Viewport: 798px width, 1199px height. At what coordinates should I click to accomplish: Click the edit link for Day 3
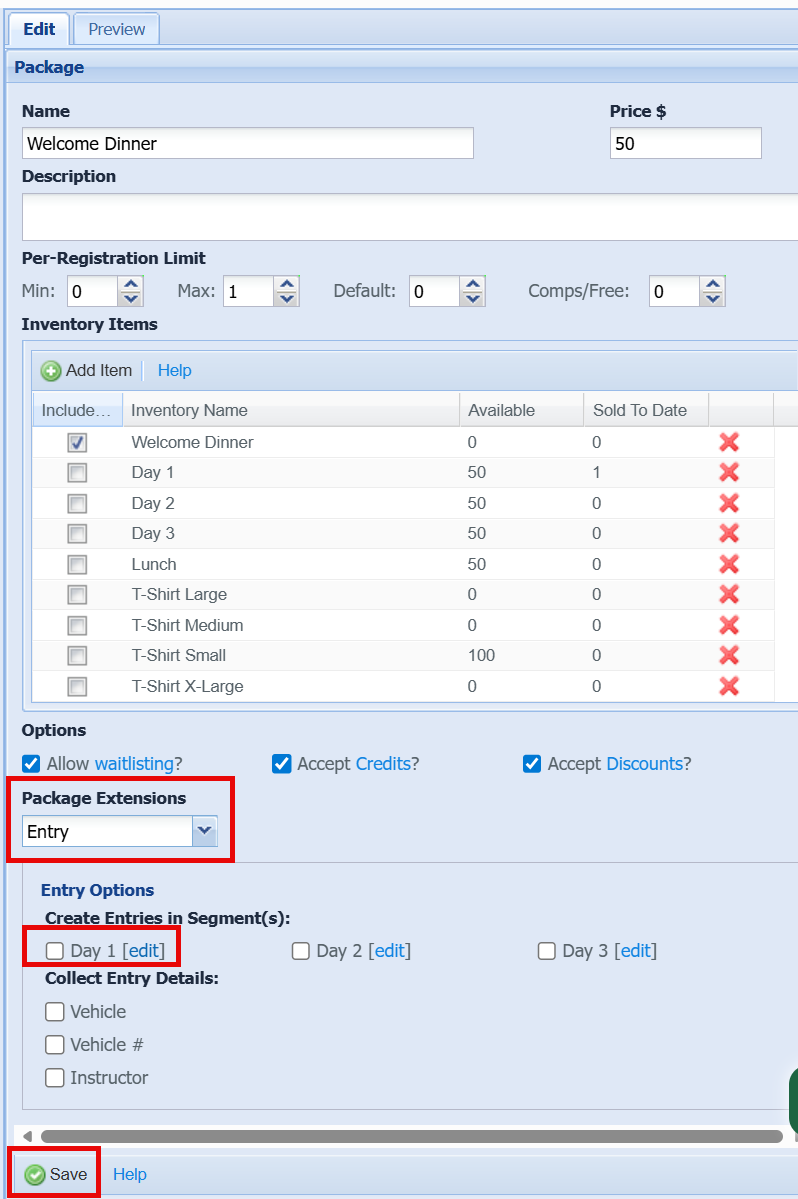pos(635,951)
